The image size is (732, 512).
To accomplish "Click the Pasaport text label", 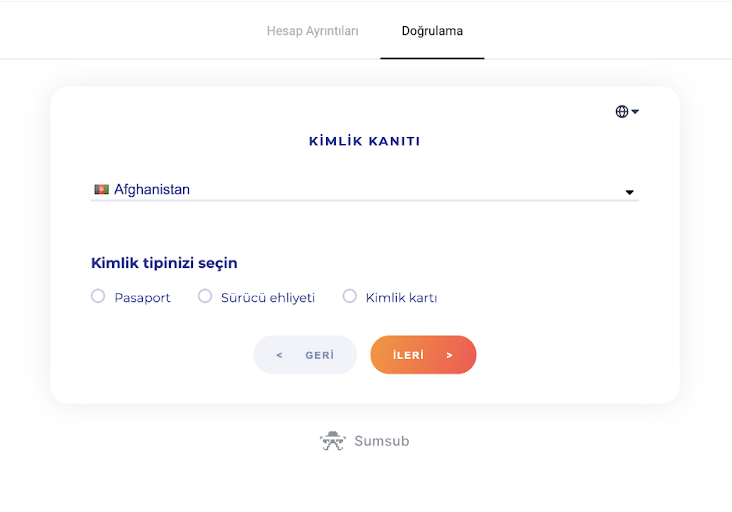I will tap(142, 298).
